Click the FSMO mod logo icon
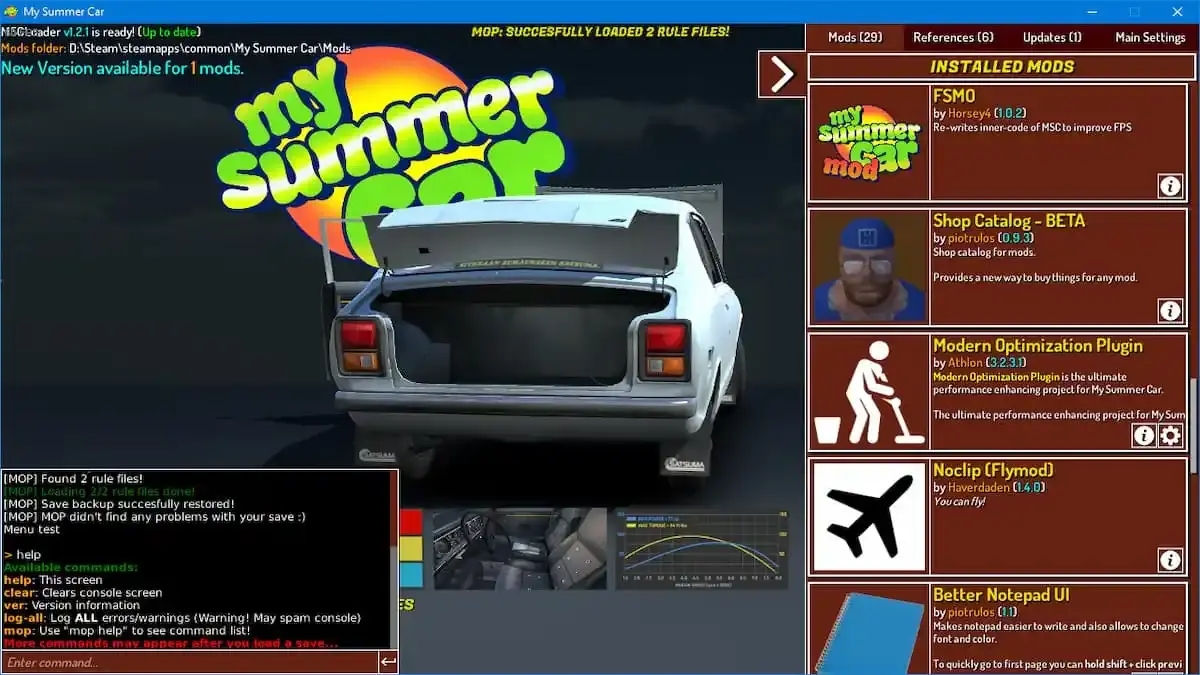The height and width of the screenshot is (675, 1200). (x=868, y=142)
